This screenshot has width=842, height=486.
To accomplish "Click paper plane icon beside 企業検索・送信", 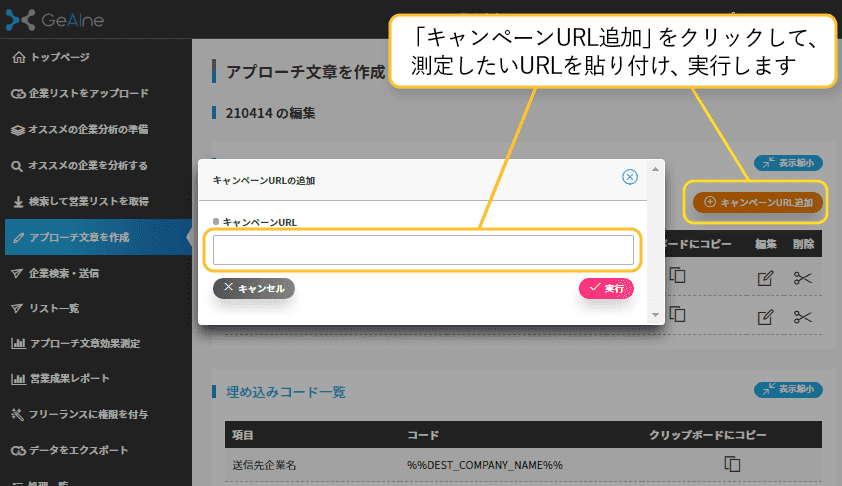I will pos(17,273).
